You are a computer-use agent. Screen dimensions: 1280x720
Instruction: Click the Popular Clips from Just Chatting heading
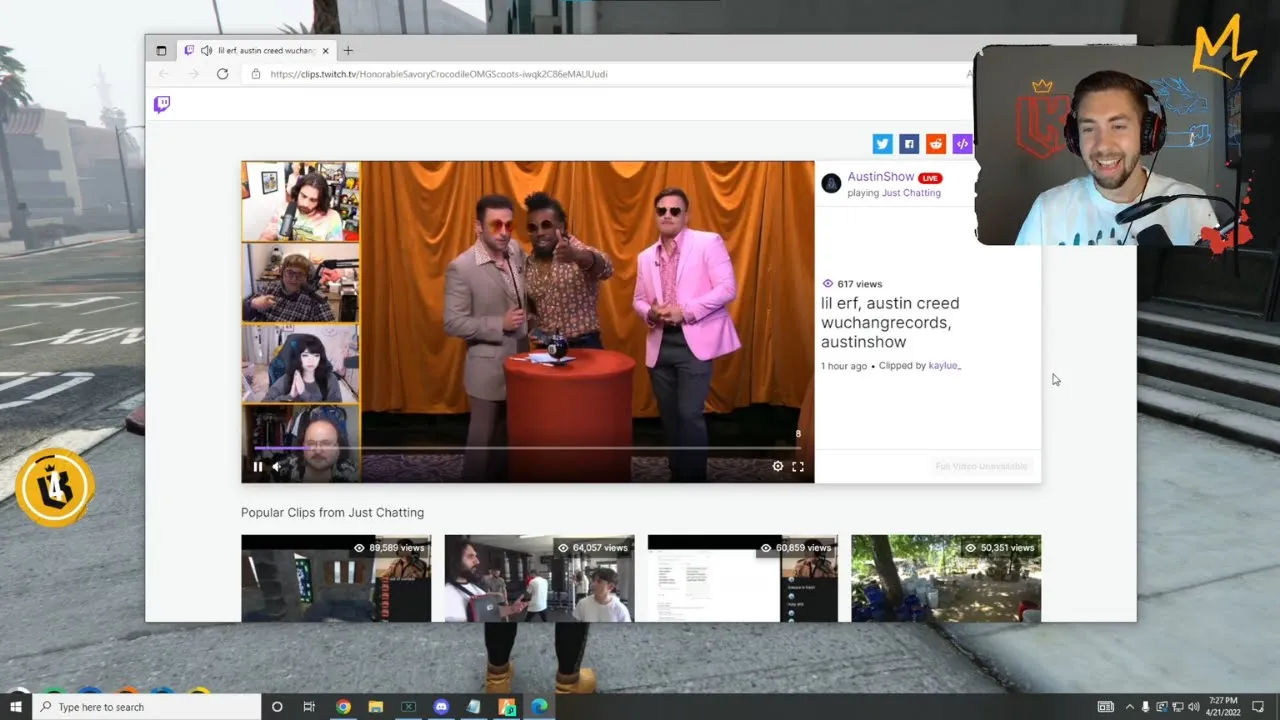[x=332, y=512]
